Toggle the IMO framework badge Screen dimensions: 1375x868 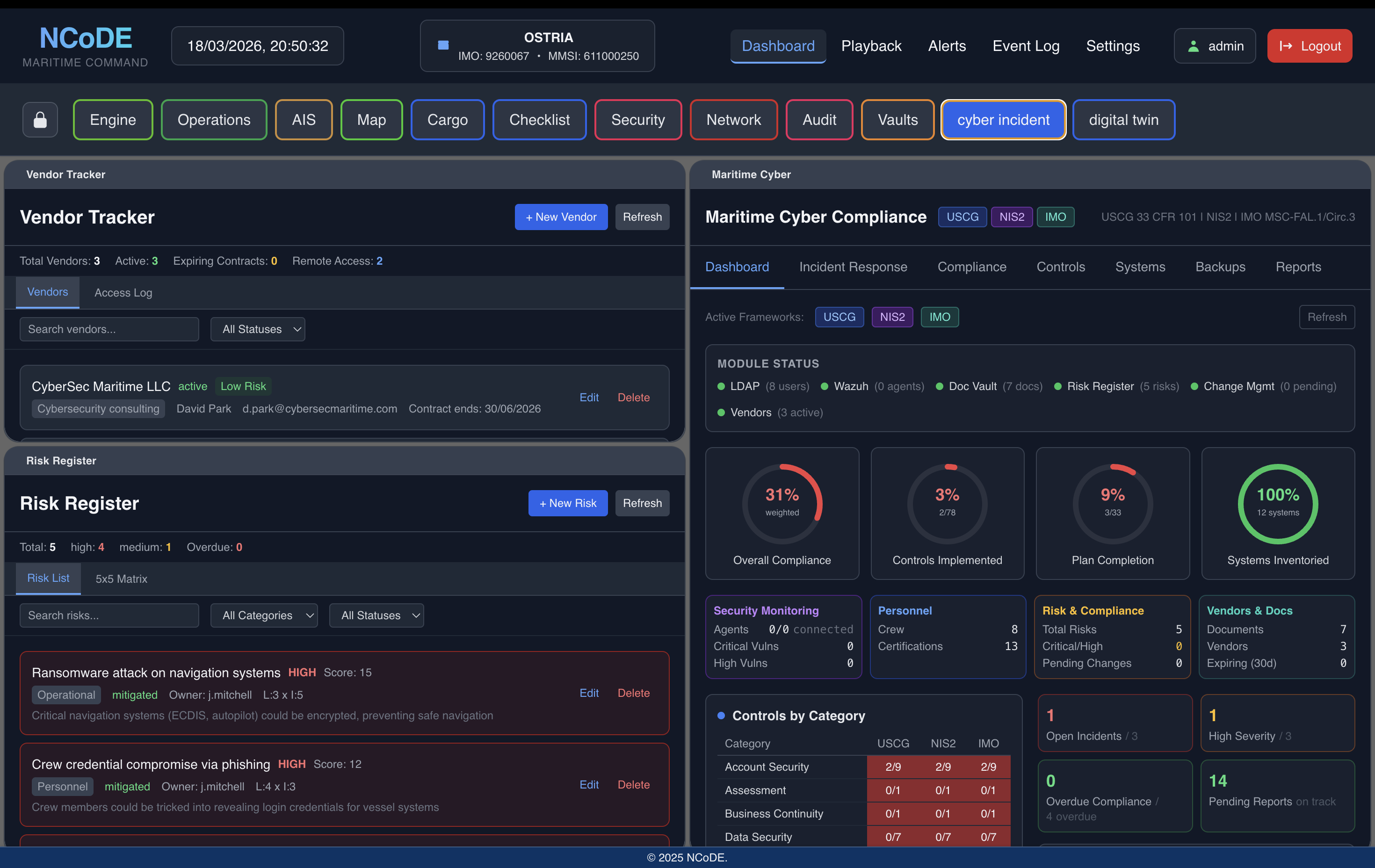[939, 317]
